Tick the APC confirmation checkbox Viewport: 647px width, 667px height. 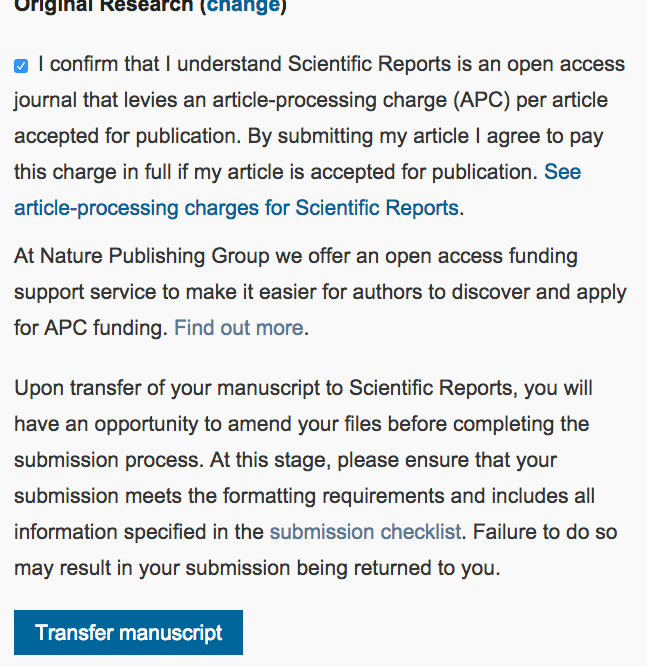coord(21,66)
